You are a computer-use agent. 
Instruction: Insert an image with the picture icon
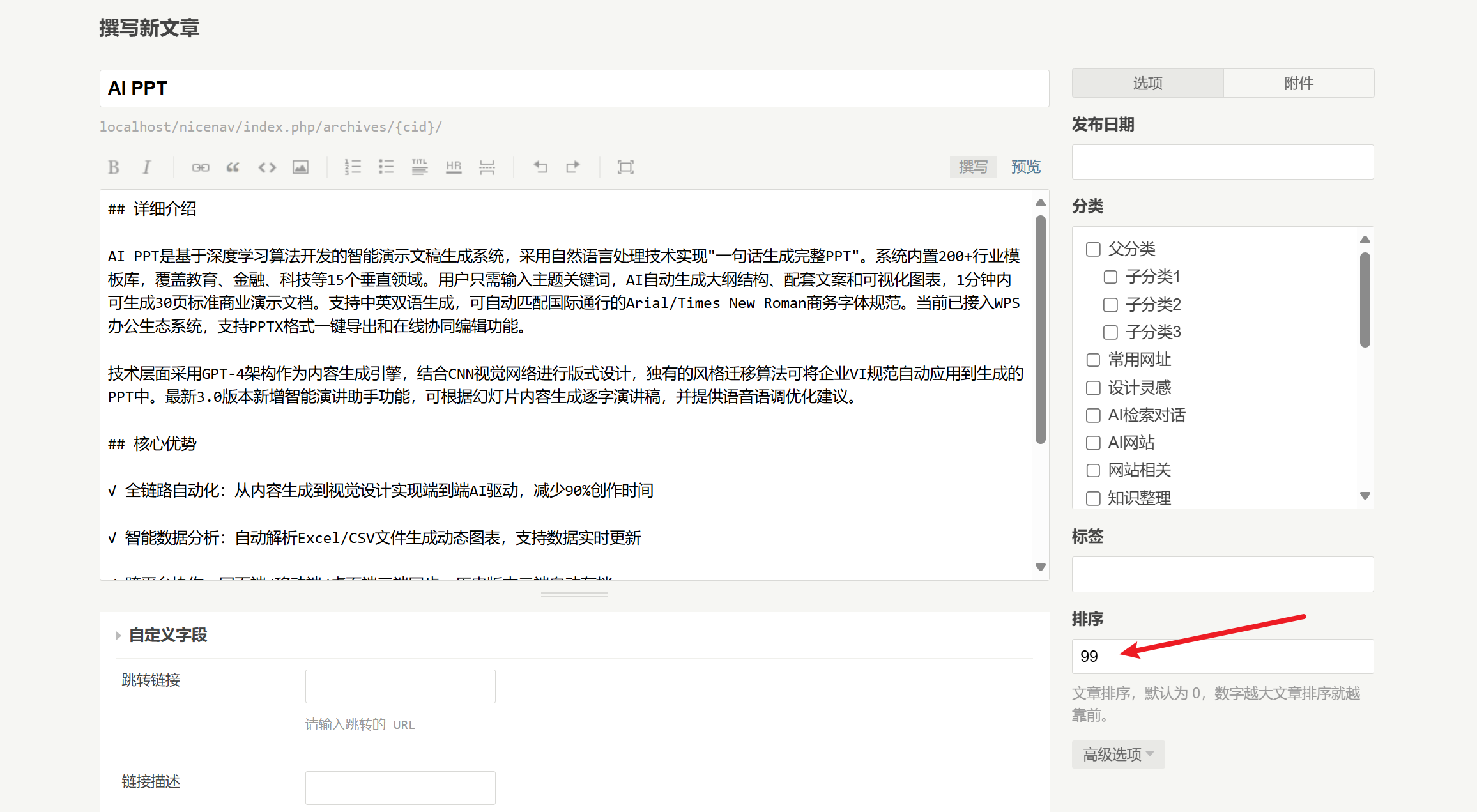click(x=300, y=167)
